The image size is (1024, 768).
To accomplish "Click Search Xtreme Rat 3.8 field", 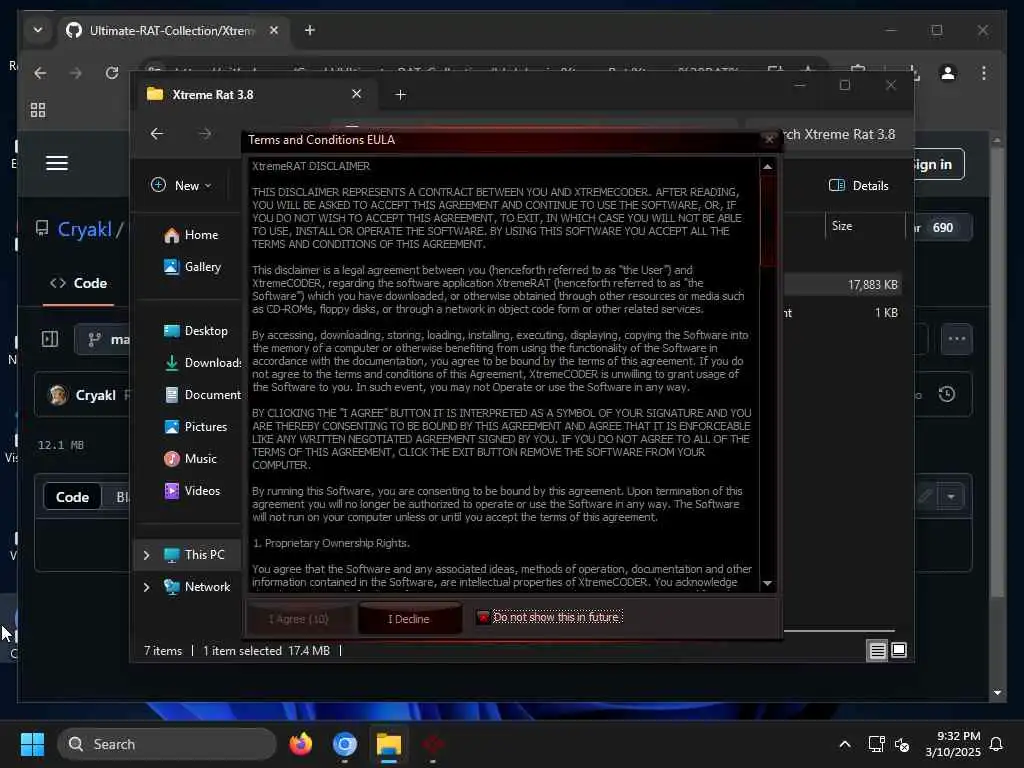I will point(841,135).
